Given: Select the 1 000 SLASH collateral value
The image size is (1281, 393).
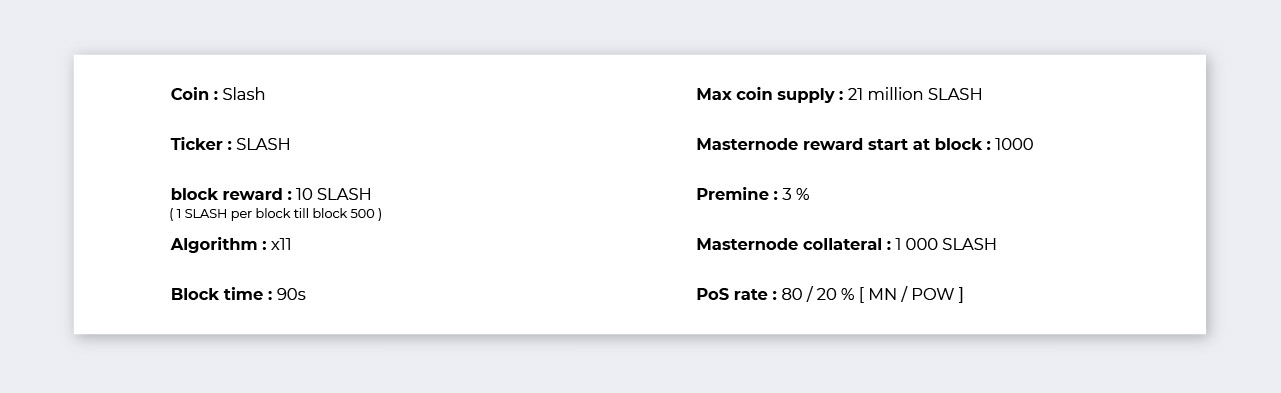Looking at the screenshot, I should [946, 244].
